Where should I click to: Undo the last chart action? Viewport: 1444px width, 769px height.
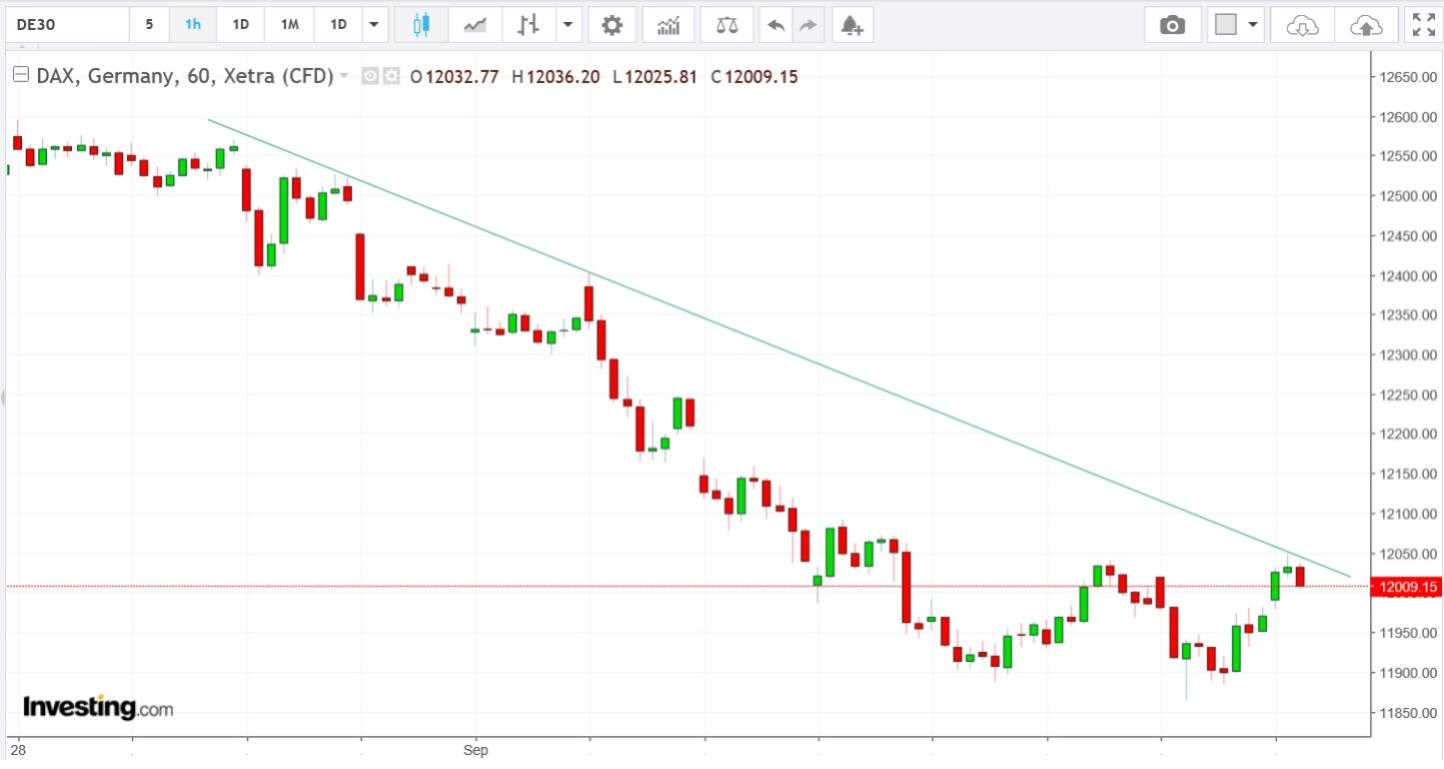[776, 24]
